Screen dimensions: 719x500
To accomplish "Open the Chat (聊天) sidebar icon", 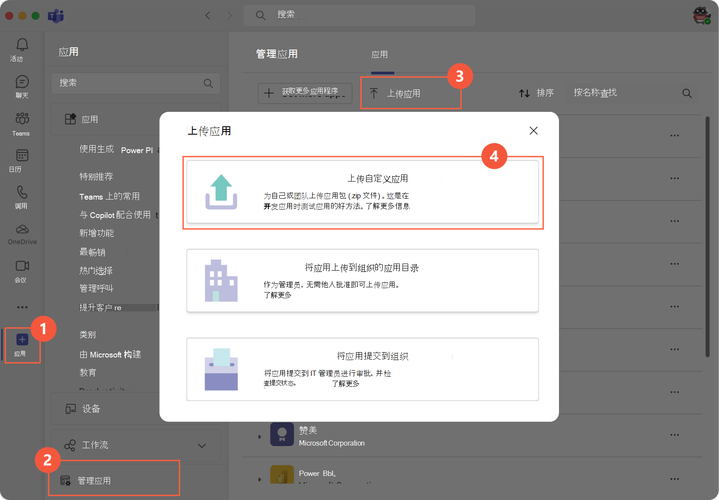I will click(22, 82).
